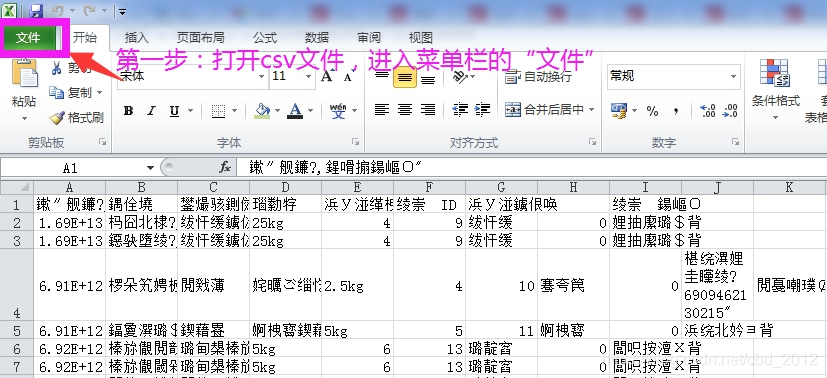This screenshot has width=827, height=378.
Task: Open the font size 11 dropdown
Action: coord(309,76)
